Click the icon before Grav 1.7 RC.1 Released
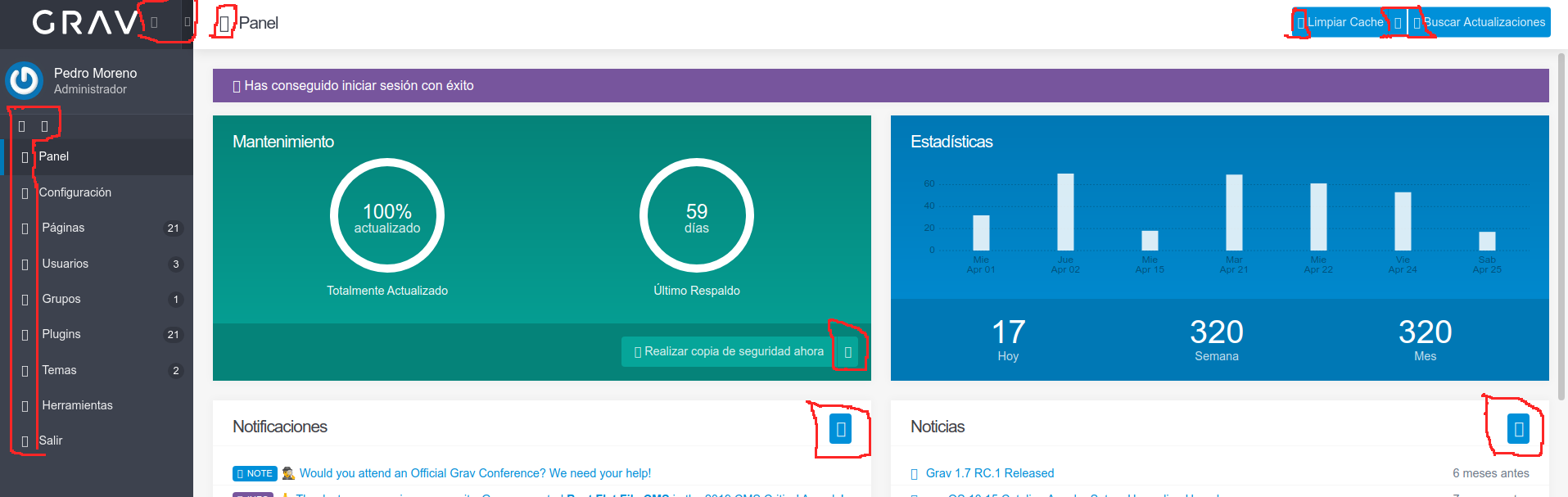1568x497 pixels. click(x=915, y=474)
